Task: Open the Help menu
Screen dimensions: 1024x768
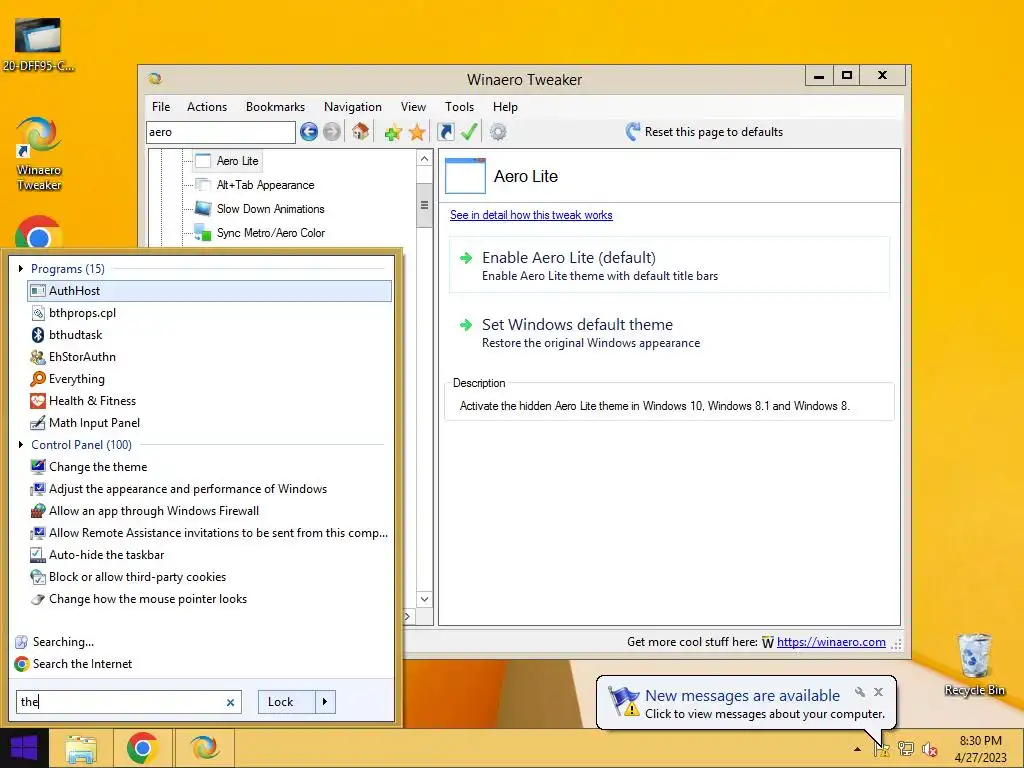Action: pos(505,106)
